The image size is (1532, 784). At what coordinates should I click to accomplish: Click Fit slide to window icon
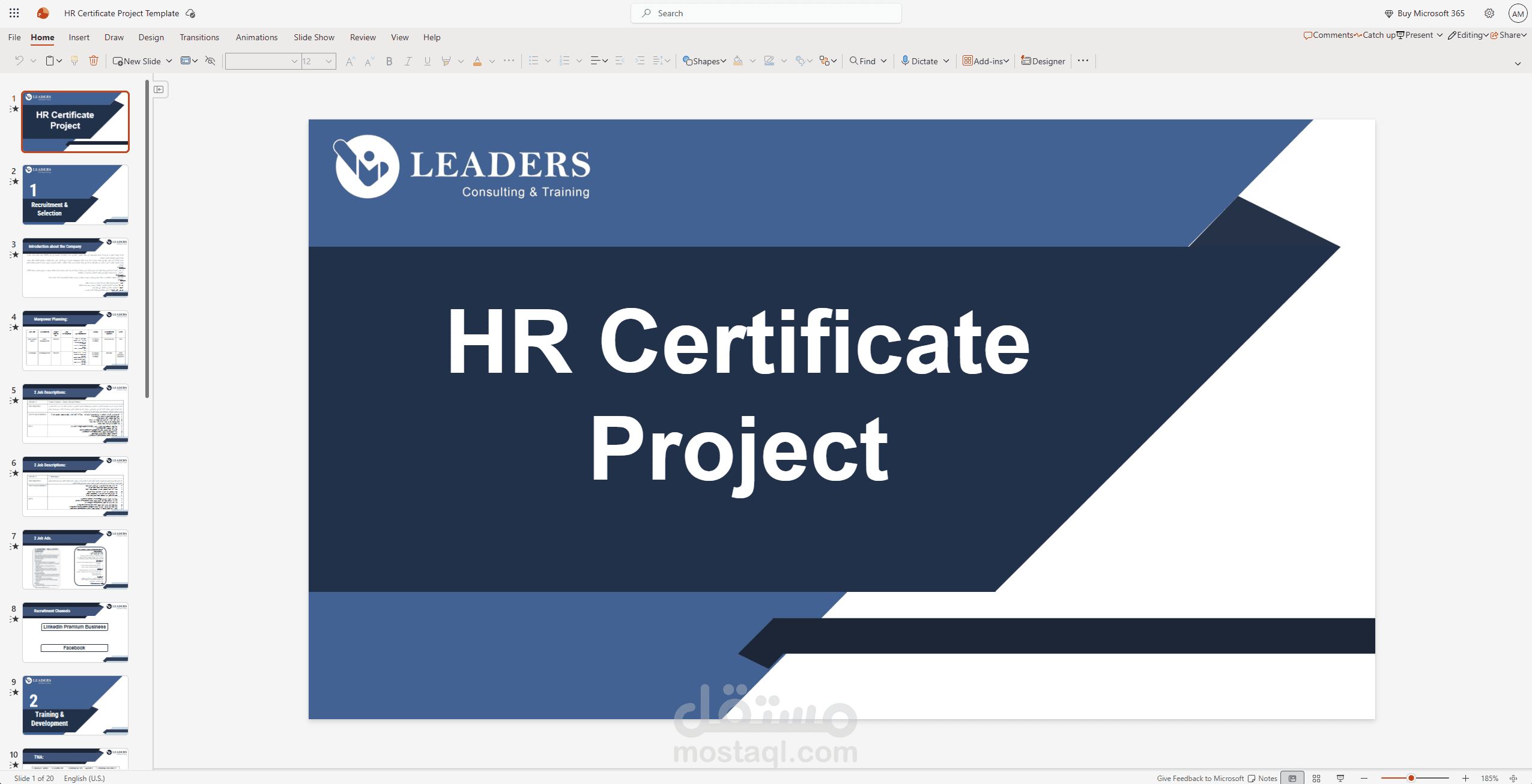coord(1513,778)
